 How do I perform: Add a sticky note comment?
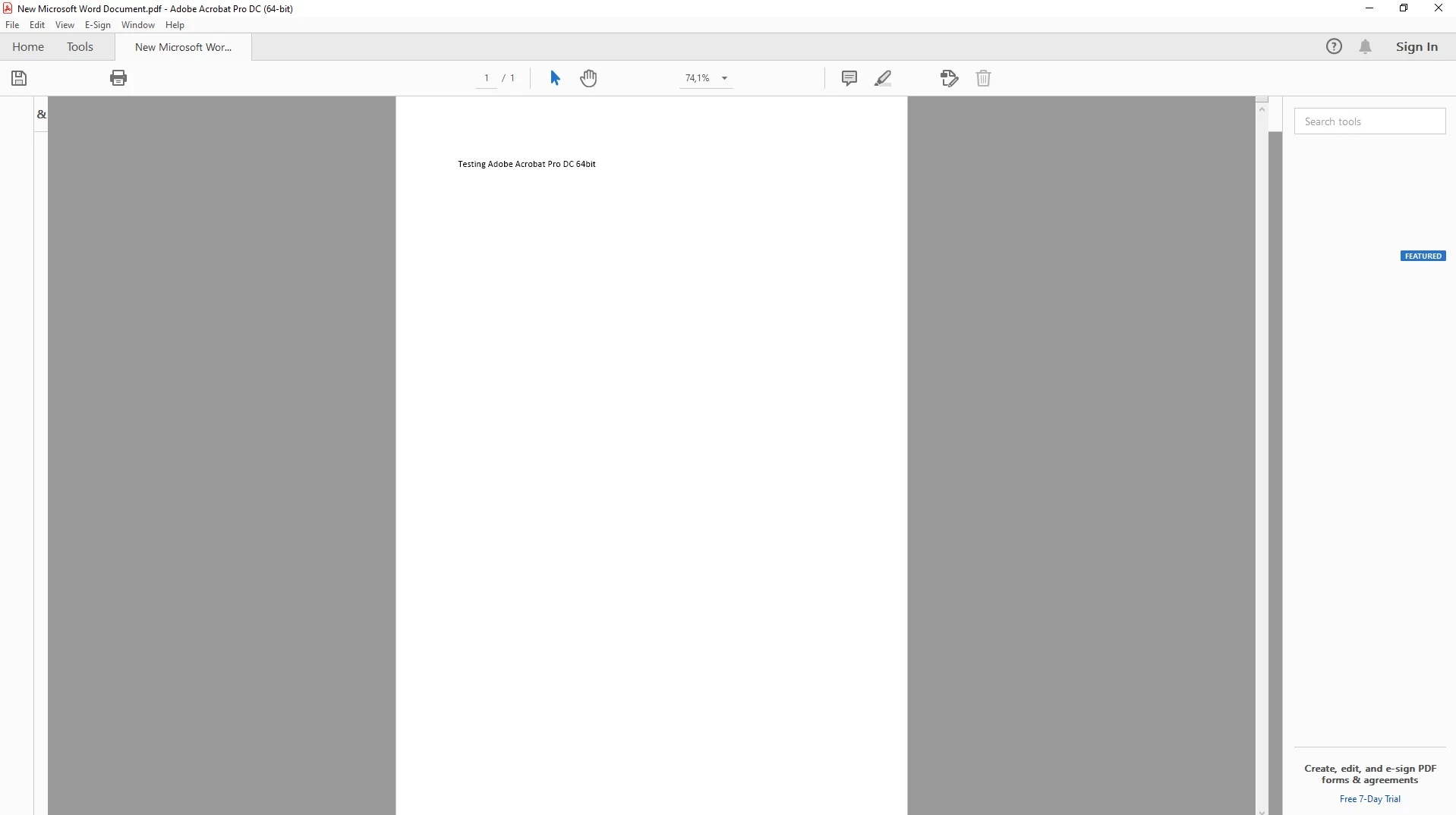click(x=849, y=78)
